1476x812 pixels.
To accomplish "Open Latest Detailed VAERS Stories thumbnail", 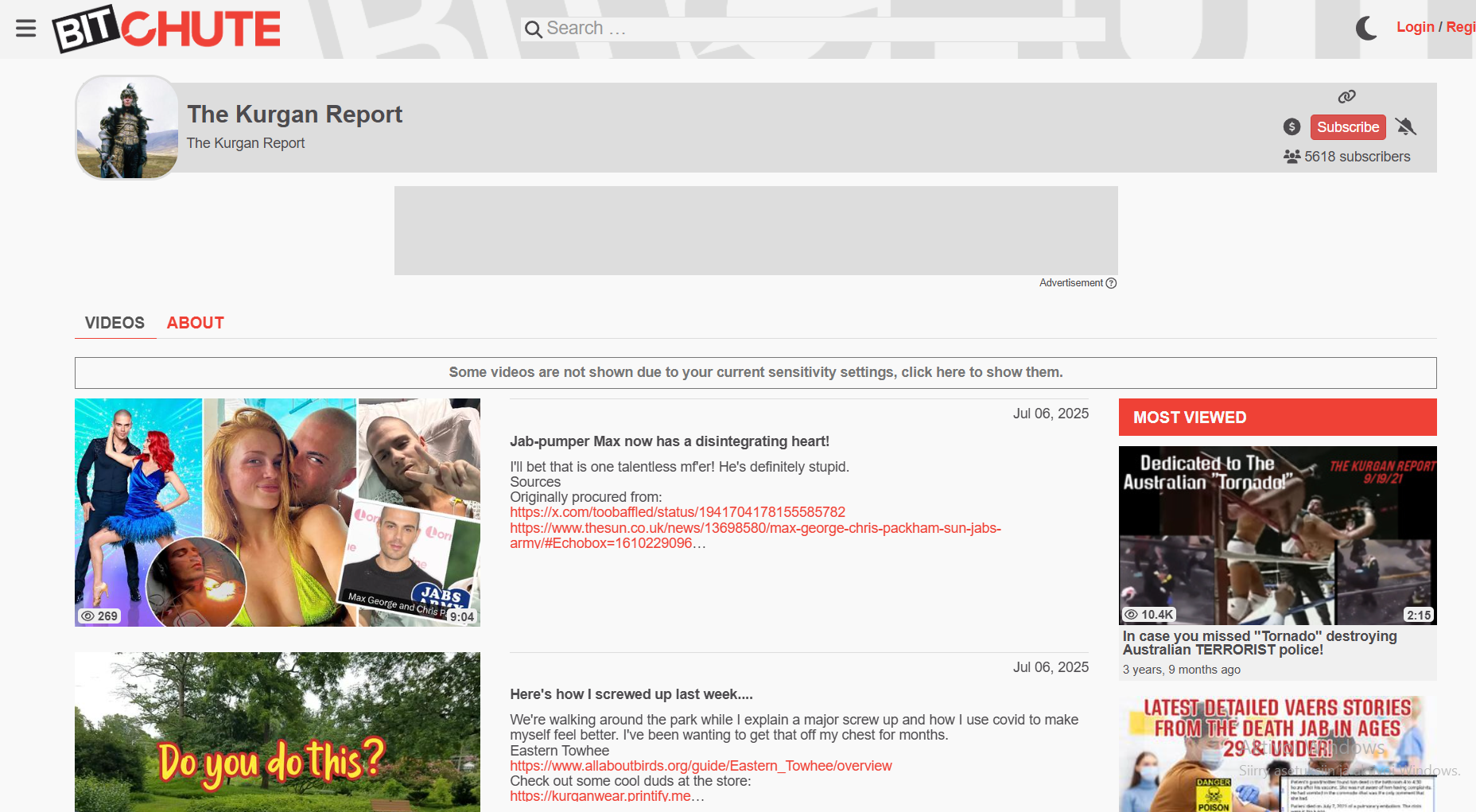I will click(x=1277, y=754).
